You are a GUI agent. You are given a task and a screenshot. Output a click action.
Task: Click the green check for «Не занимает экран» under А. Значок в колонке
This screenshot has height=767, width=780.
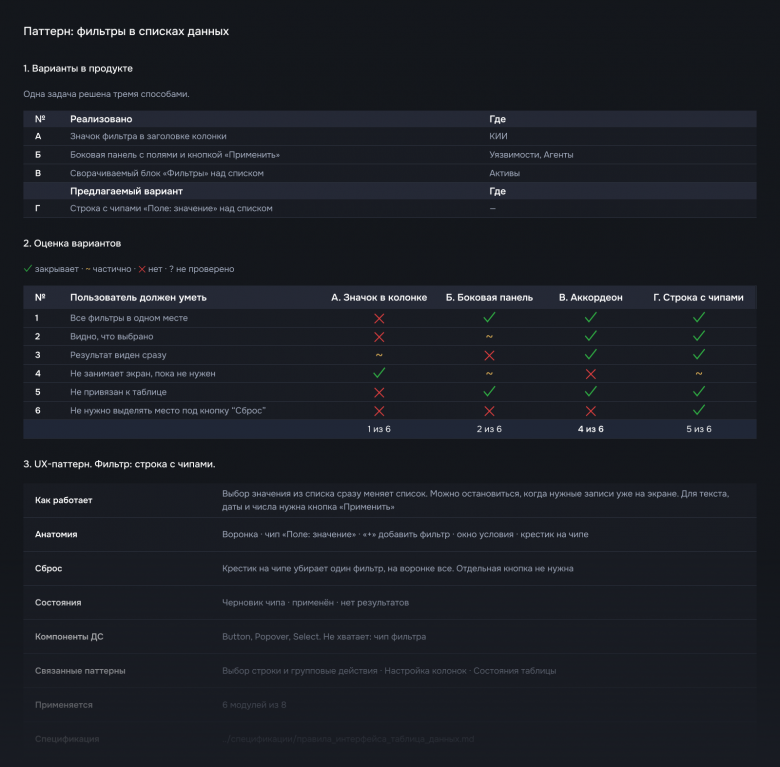(x=379, y=373)
